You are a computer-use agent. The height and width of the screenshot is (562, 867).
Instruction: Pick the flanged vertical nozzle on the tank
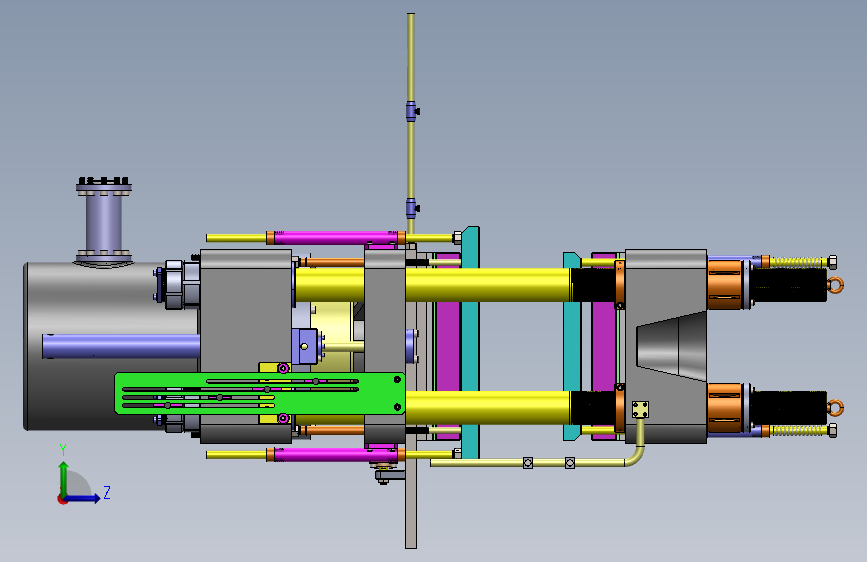click(x=104, y=222)
